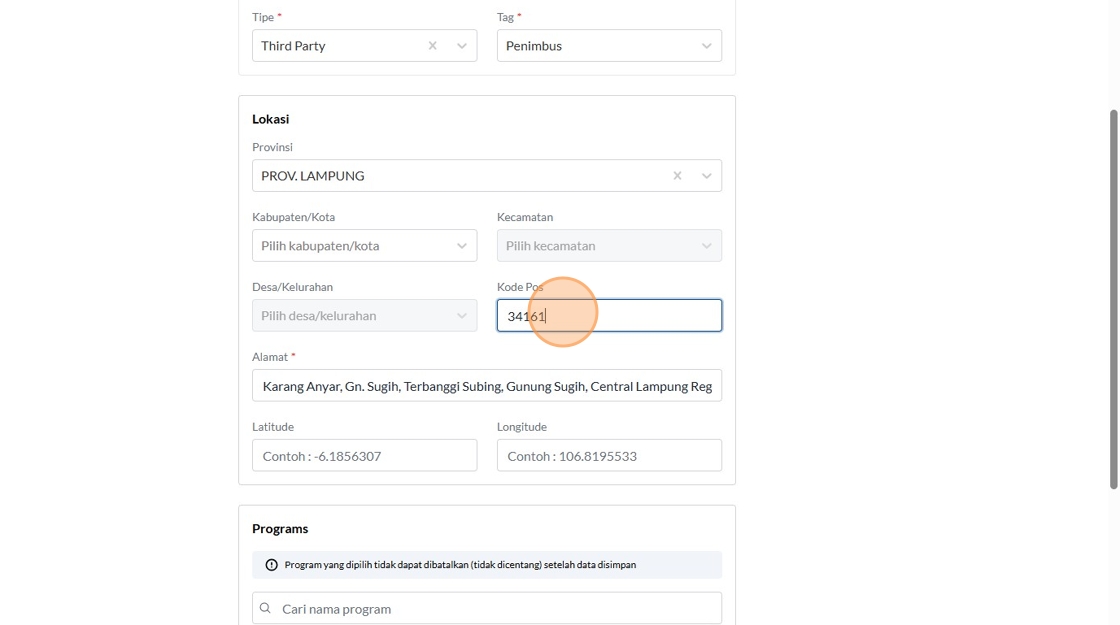Click the info icon in the Programs notice

coord(271,565)
